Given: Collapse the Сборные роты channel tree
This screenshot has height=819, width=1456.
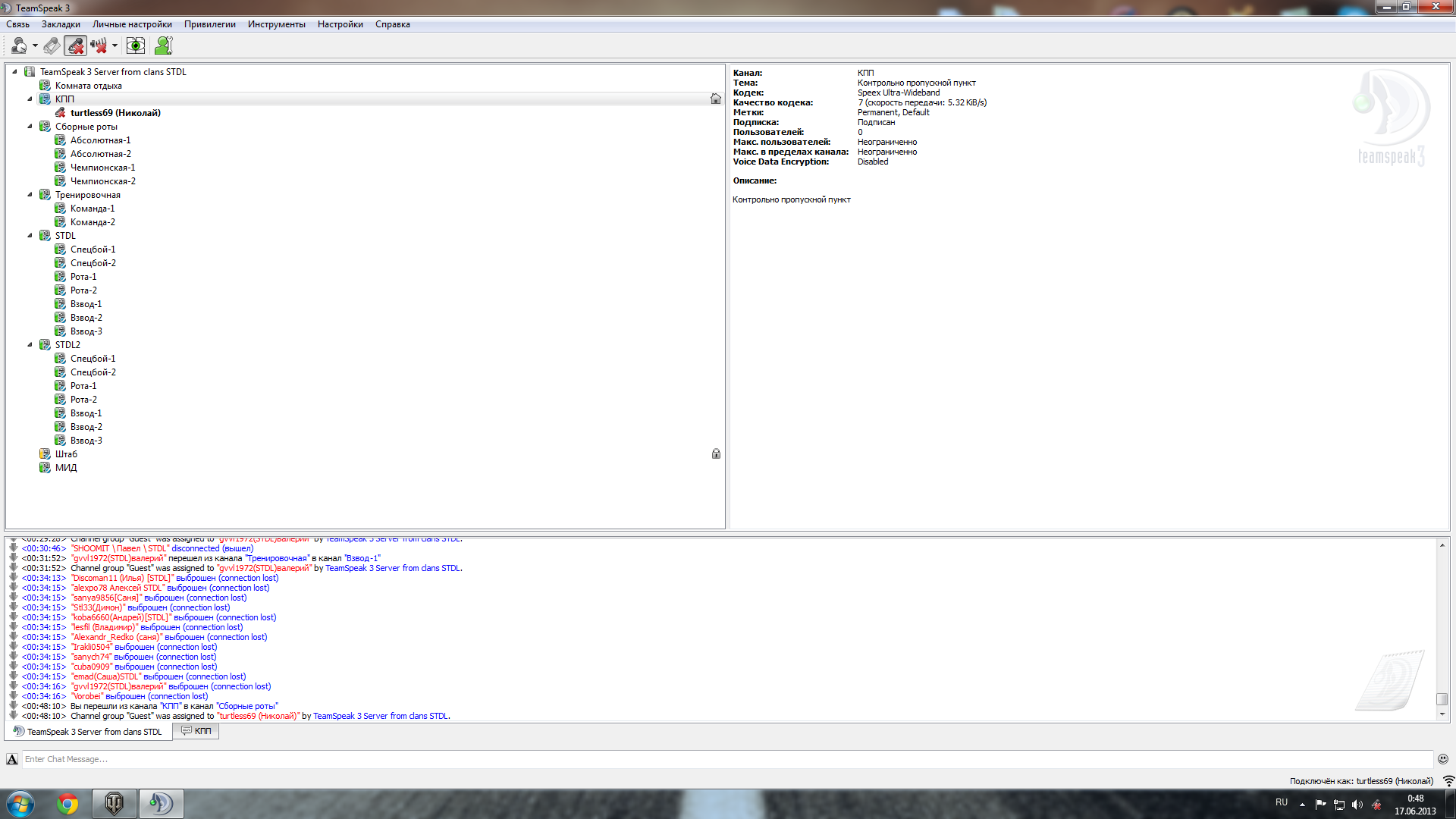Looking at the screenshot, I should point(30,127).
